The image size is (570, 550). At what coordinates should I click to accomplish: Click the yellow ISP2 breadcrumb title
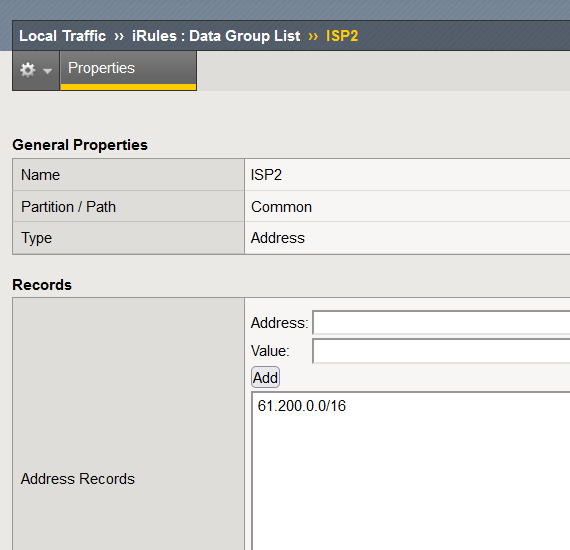coord(342,36)
